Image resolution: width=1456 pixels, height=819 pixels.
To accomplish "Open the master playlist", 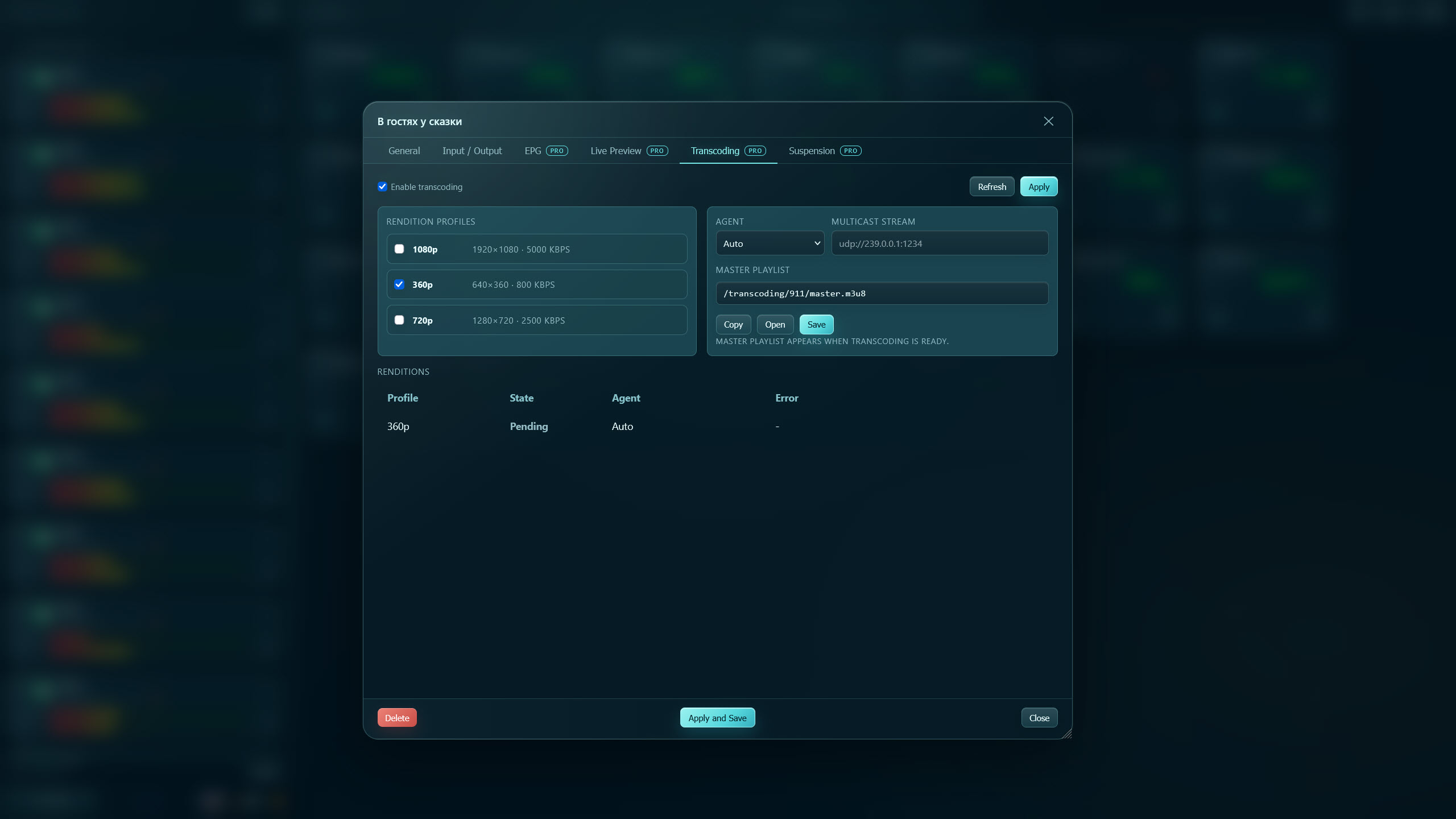I will click(x=775, y=324).
